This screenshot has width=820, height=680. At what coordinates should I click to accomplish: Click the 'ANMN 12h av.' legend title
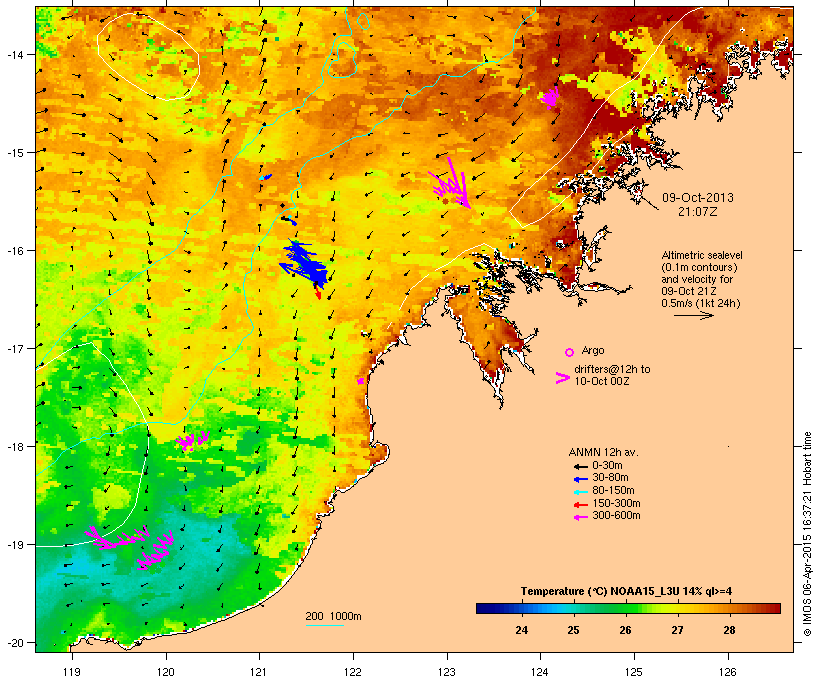click(603, 452)
